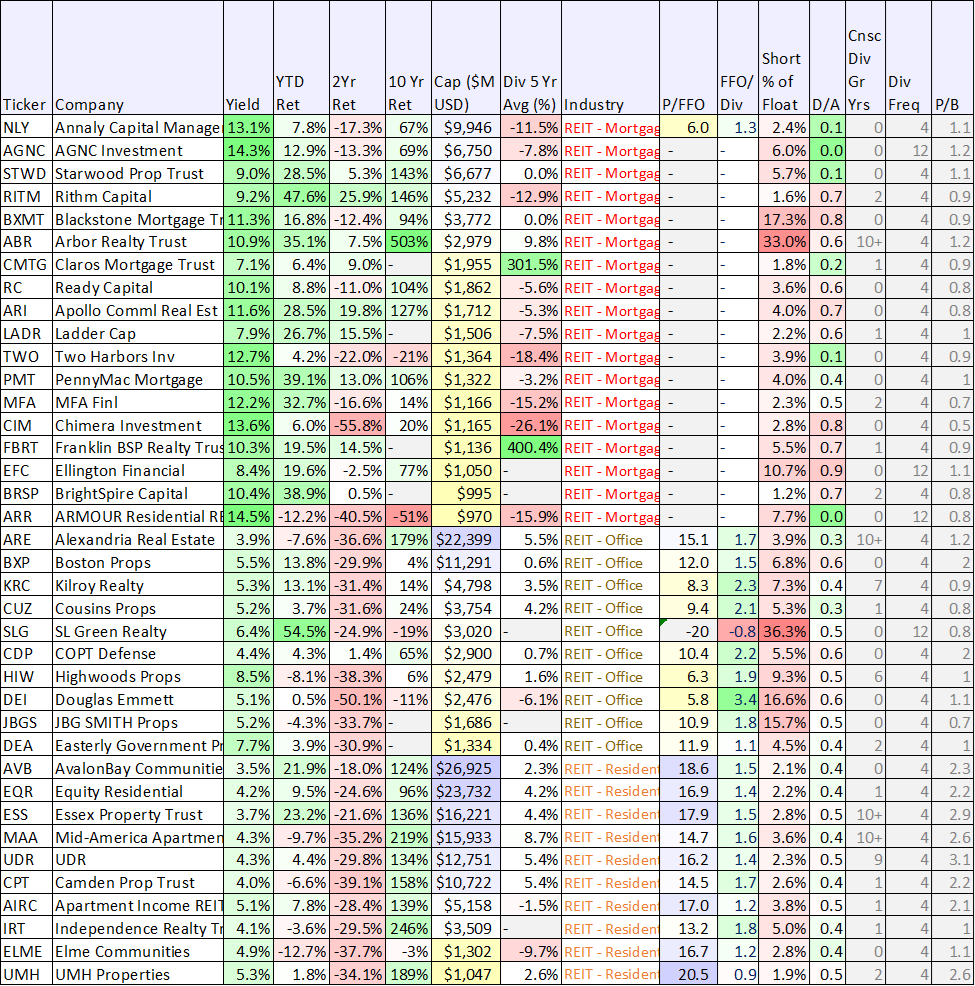
Task: Click the Industry column header
Action: (x=610, y=58)
